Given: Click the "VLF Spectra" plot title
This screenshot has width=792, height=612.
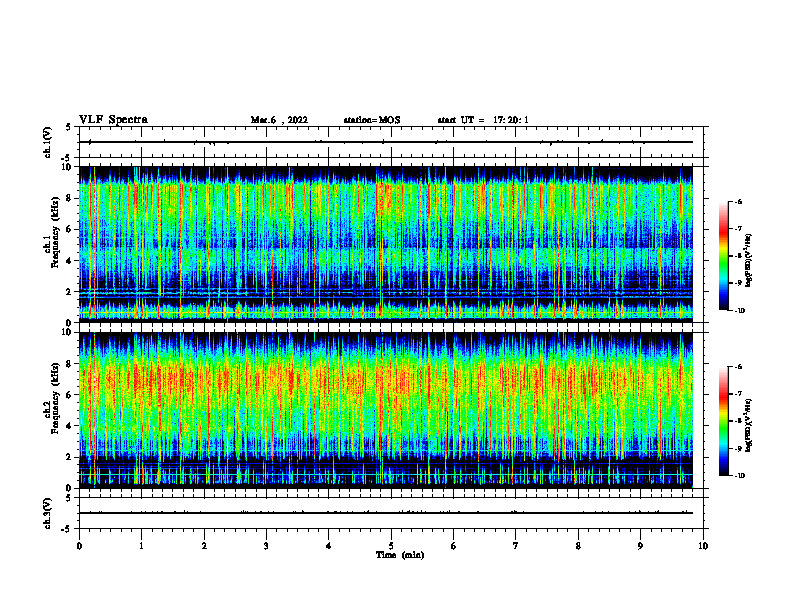Looking at the screenshot, I should [113, 120].
